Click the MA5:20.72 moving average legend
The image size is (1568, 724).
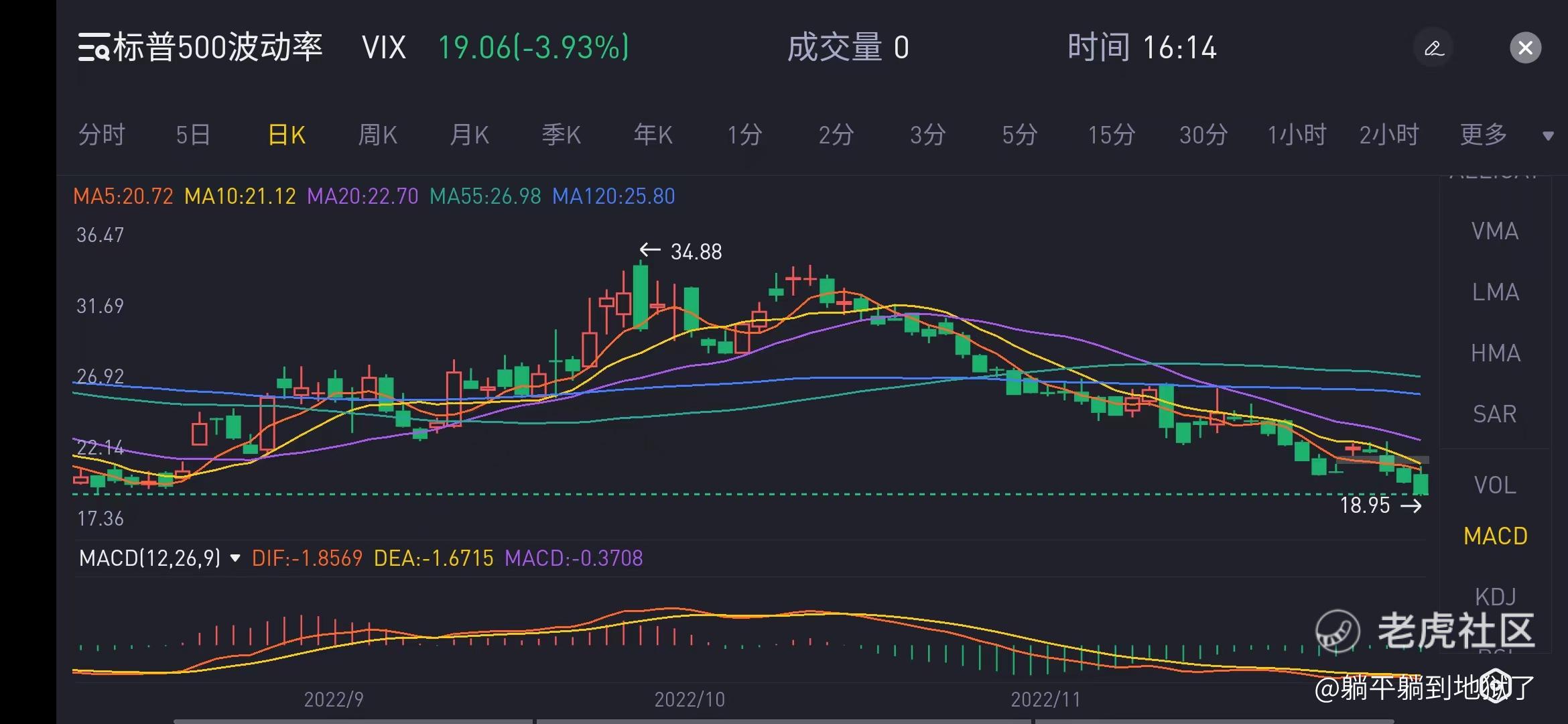(x=123, y=196)
